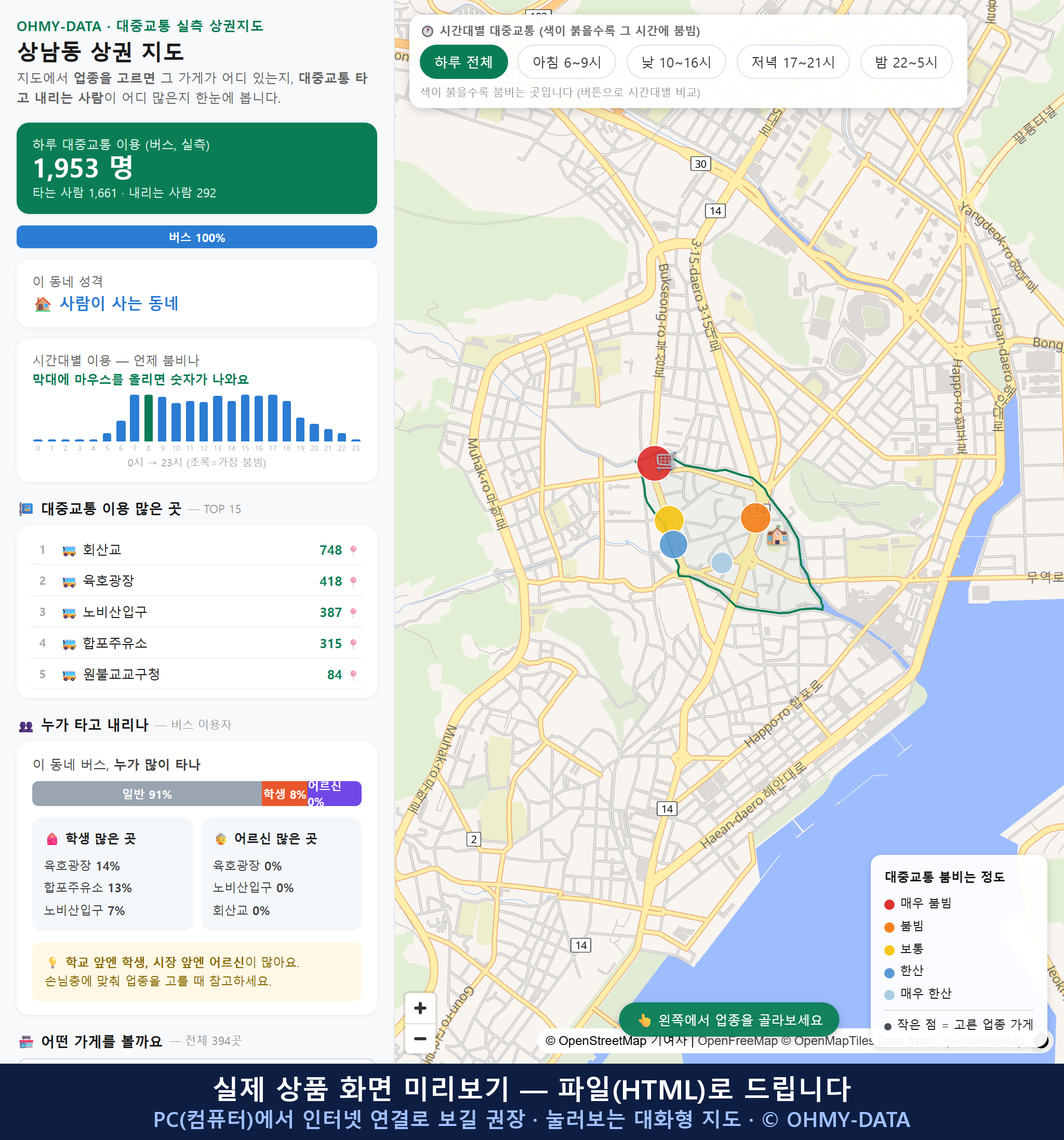Image resolution: width=1064 pixels, height=1140 pixels.
Task: Click the lightbulb tip icon
Action: (x=52, y=962)
